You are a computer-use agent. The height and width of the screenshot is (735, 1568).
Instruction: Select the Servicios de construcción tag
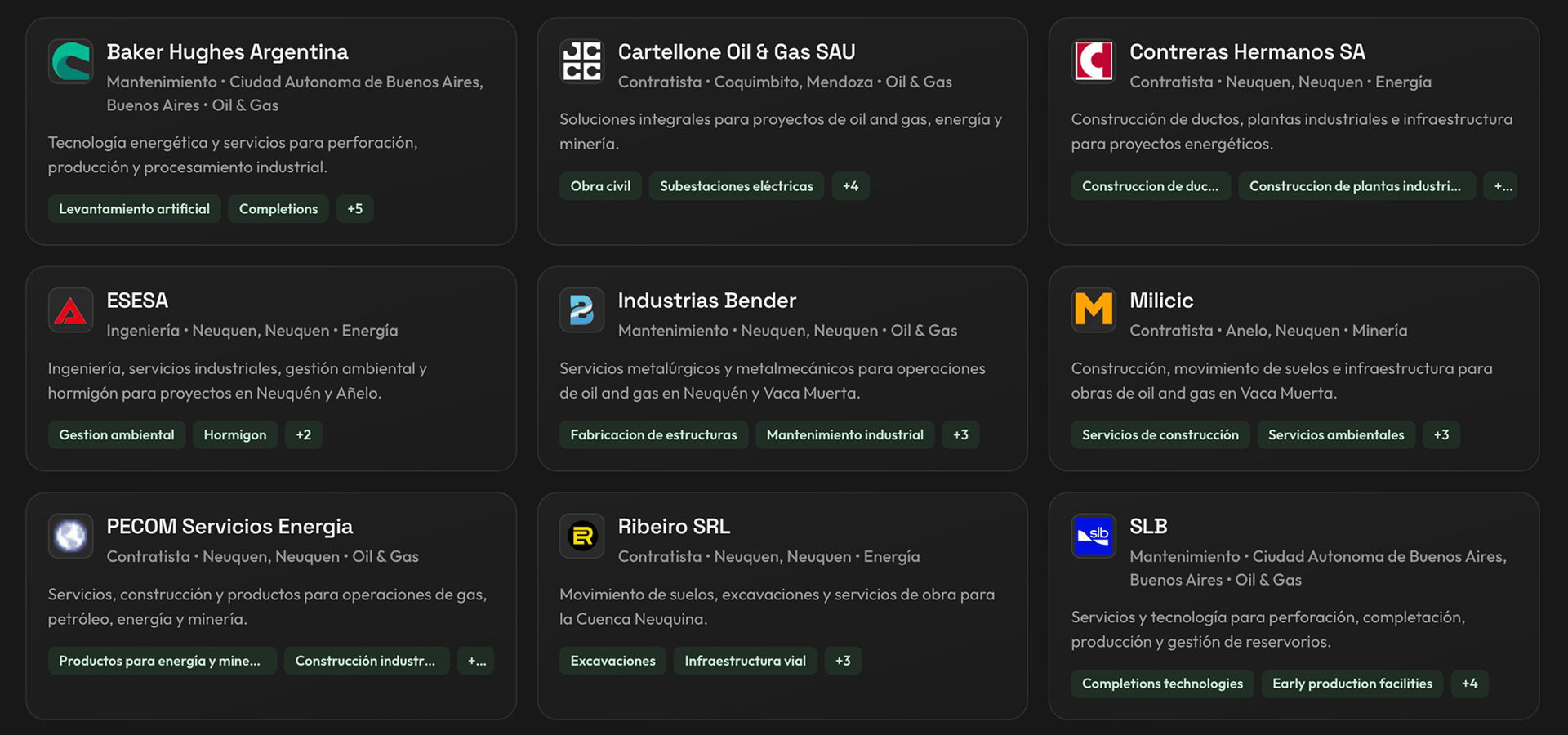point(1160,435)
